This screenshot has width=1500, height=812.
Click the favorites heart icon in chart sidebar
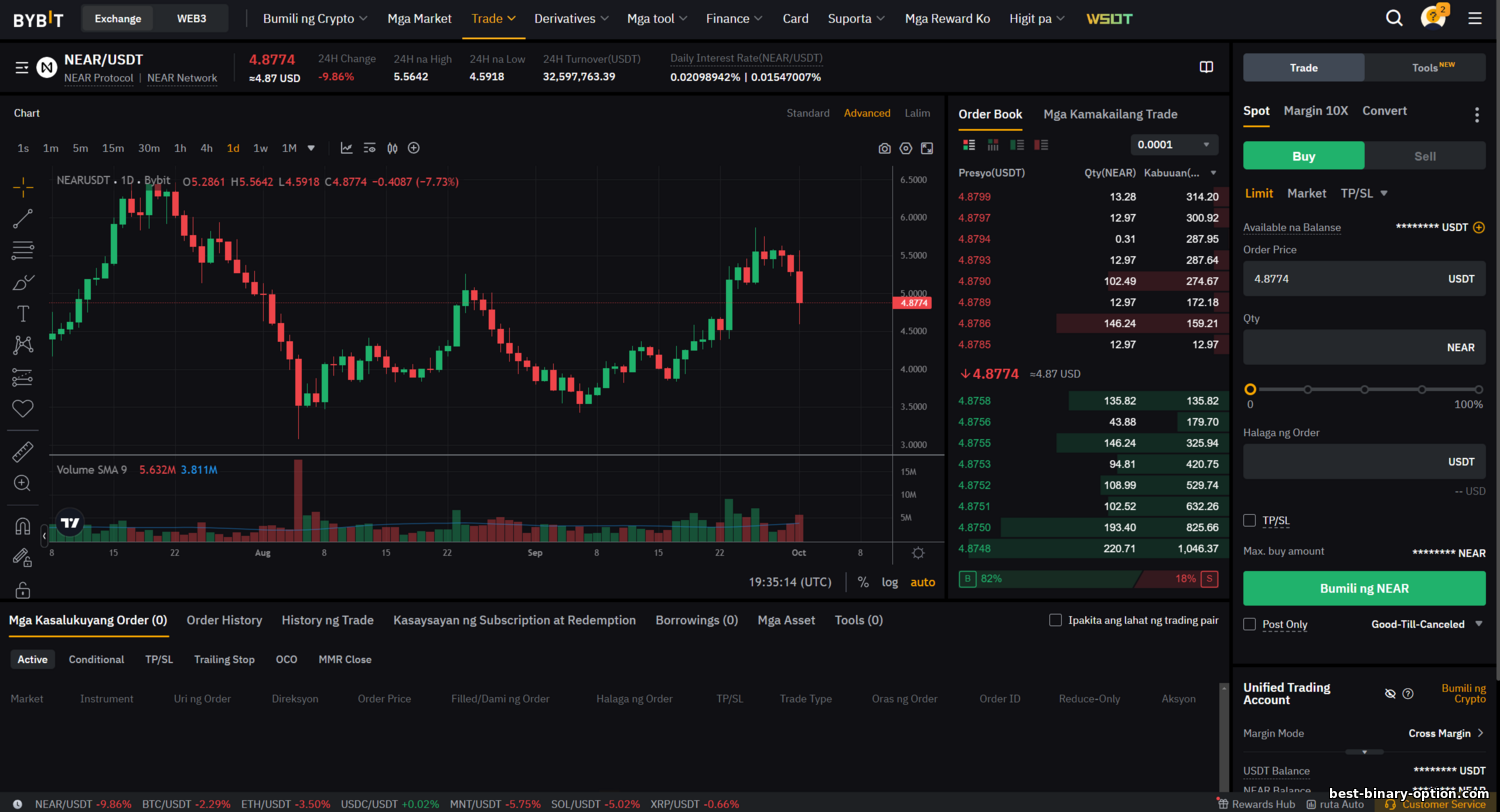click(23, 408)
